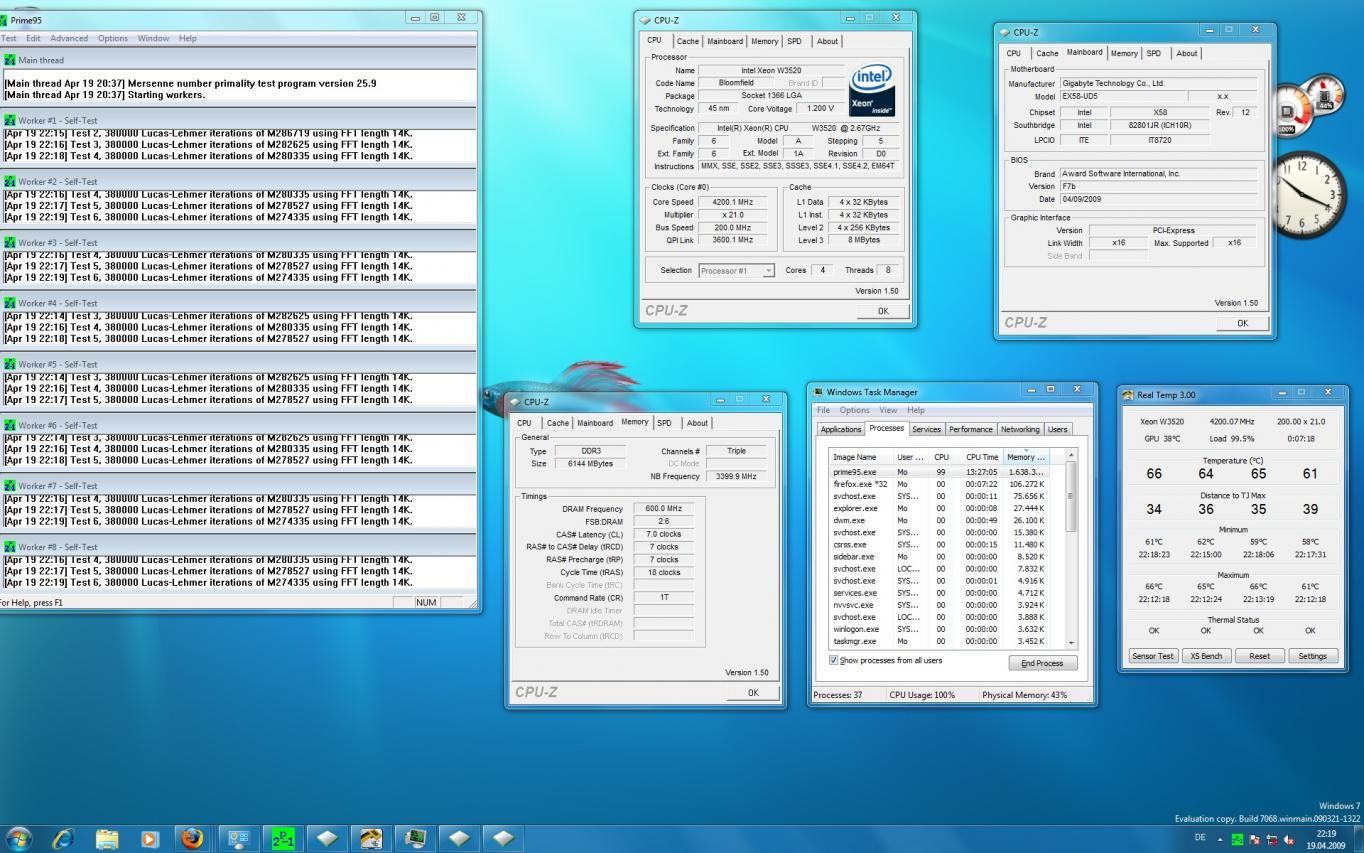Screen dimensions: 1364x853
Task: Open Internet Explorer from the taskbar
Action: [62, 838]
